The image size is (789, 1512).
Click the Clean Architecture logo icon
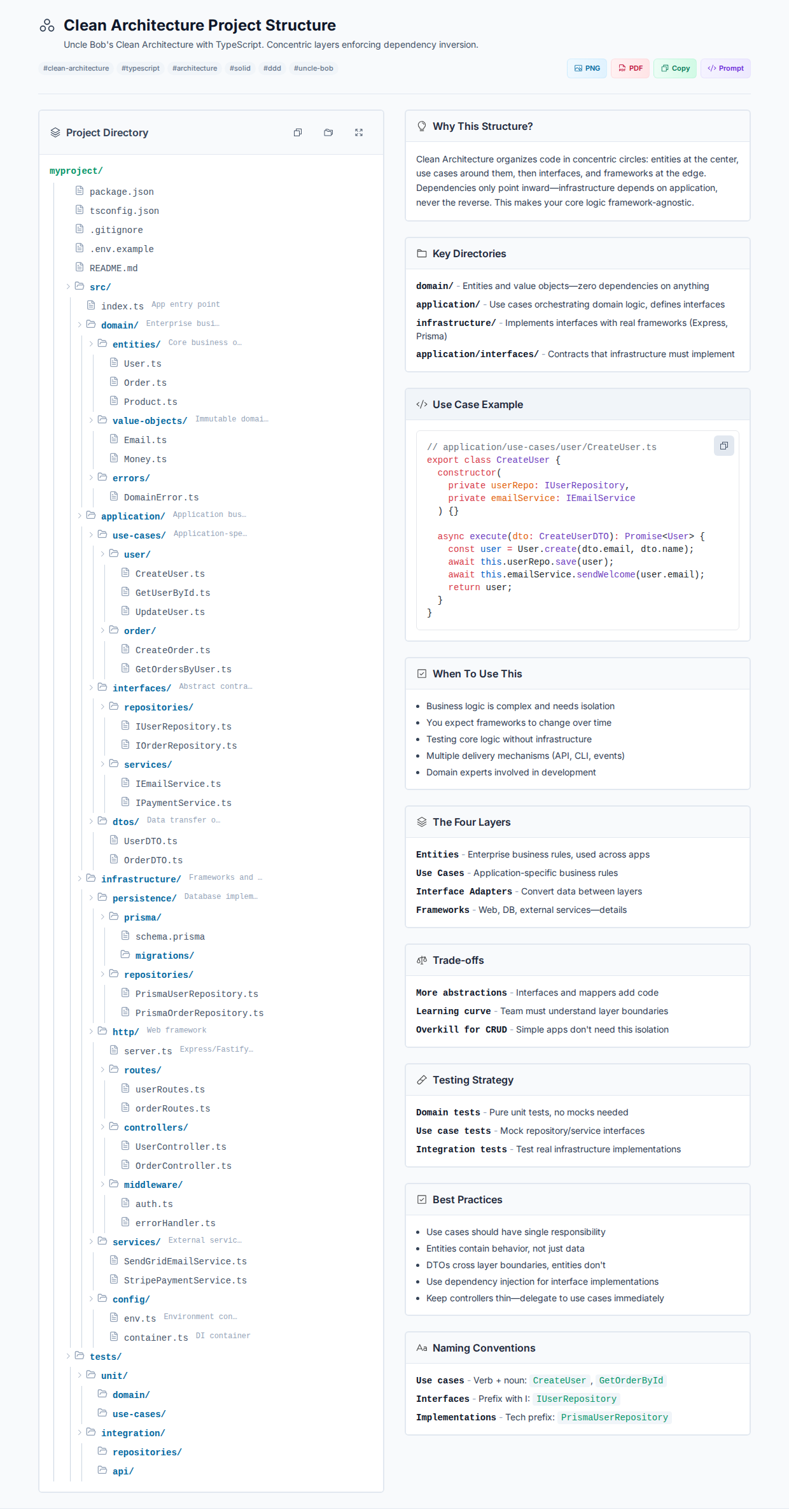coord(47,25)
